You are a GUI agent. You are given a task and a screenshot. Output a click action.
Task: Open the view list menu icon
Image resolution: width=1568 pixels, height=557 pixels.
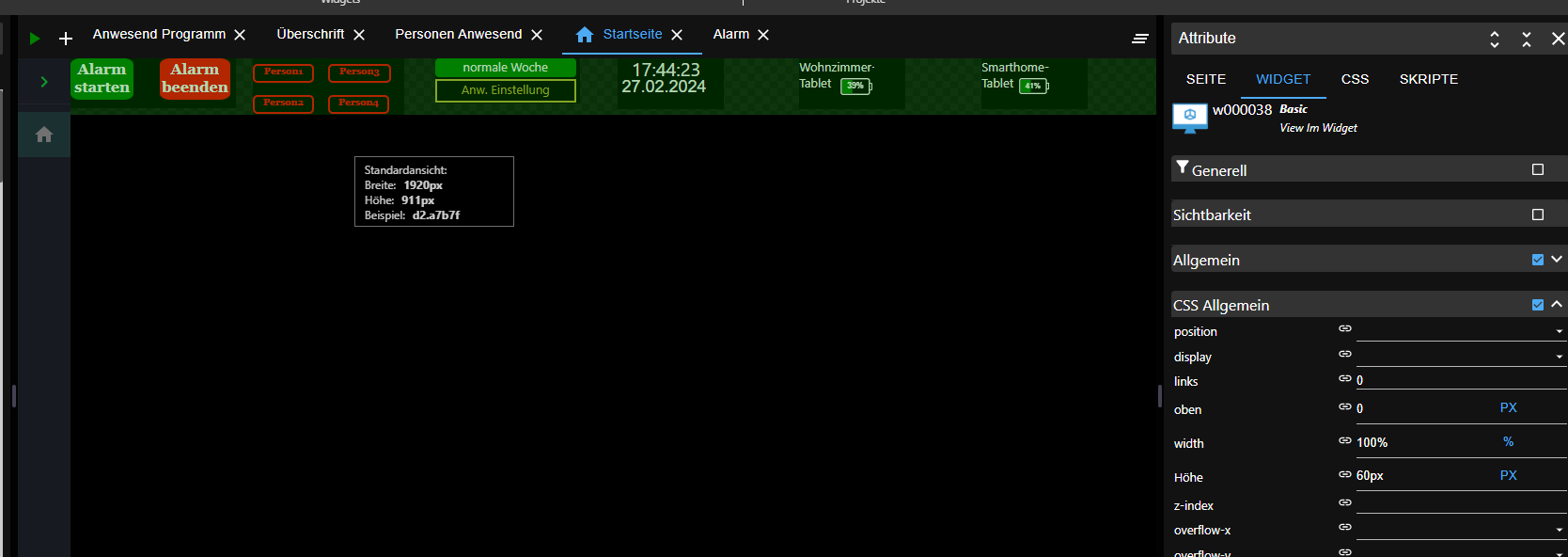tap(1139, 39)
